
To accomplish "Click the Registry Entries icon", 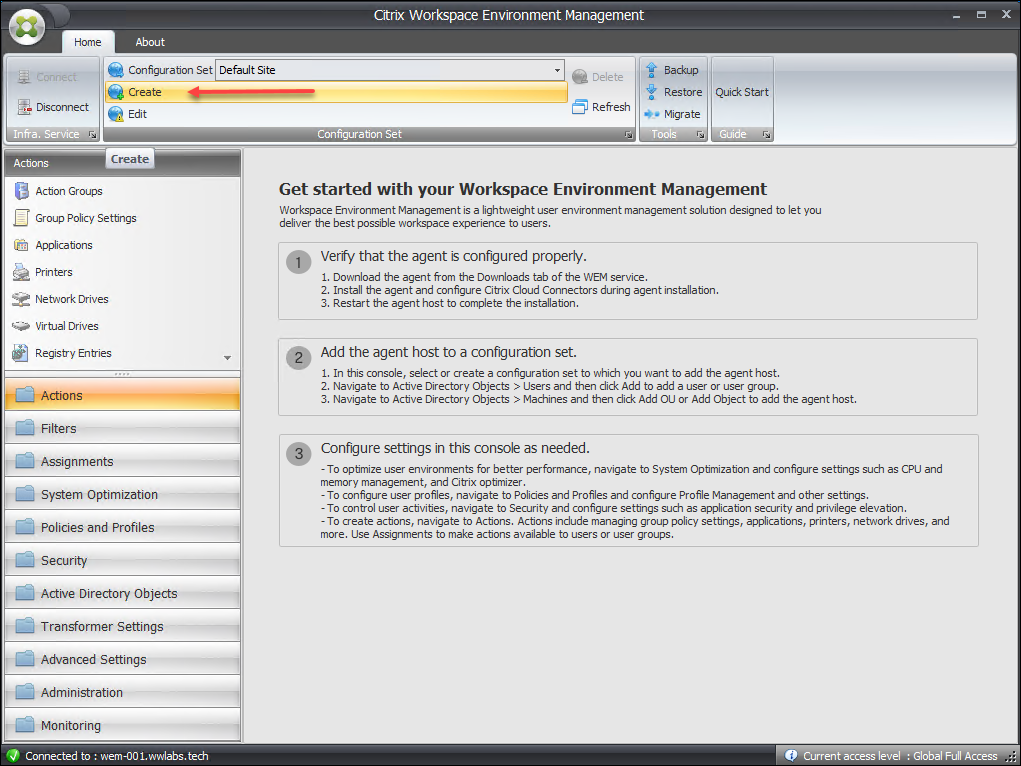I will tap(21, 353).
